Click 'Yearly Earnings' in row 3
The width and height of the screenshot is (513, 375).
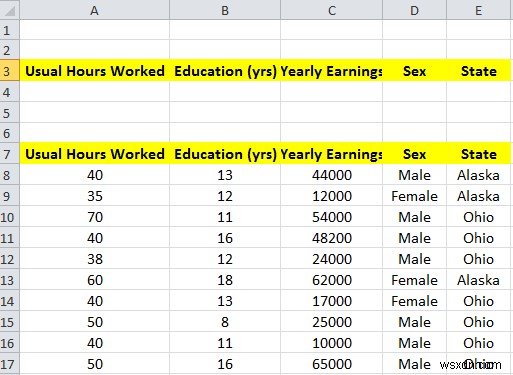tap(331, 71)
